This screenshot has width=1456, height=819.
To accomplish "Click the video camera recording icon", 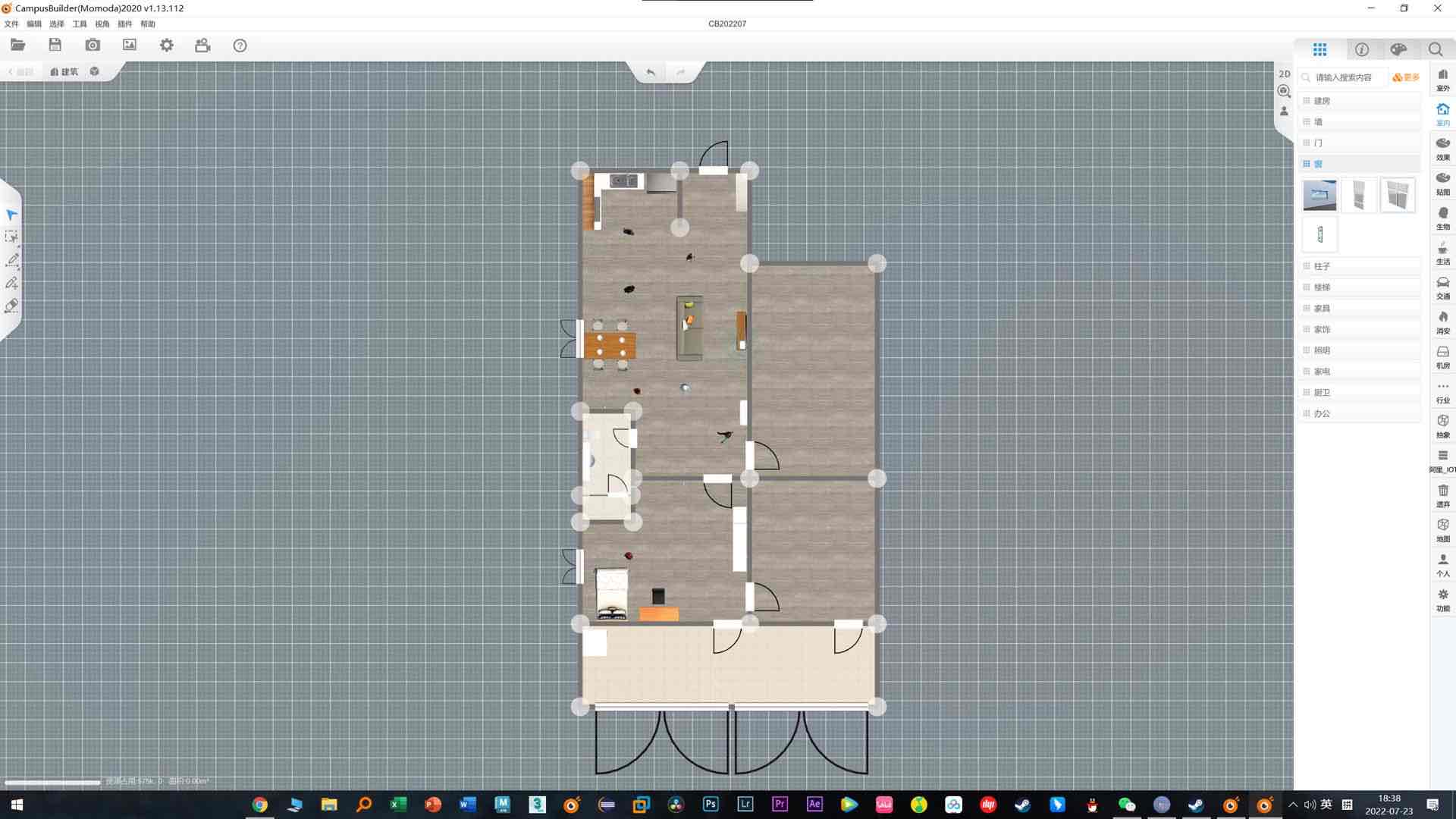I will coord(202,45).
